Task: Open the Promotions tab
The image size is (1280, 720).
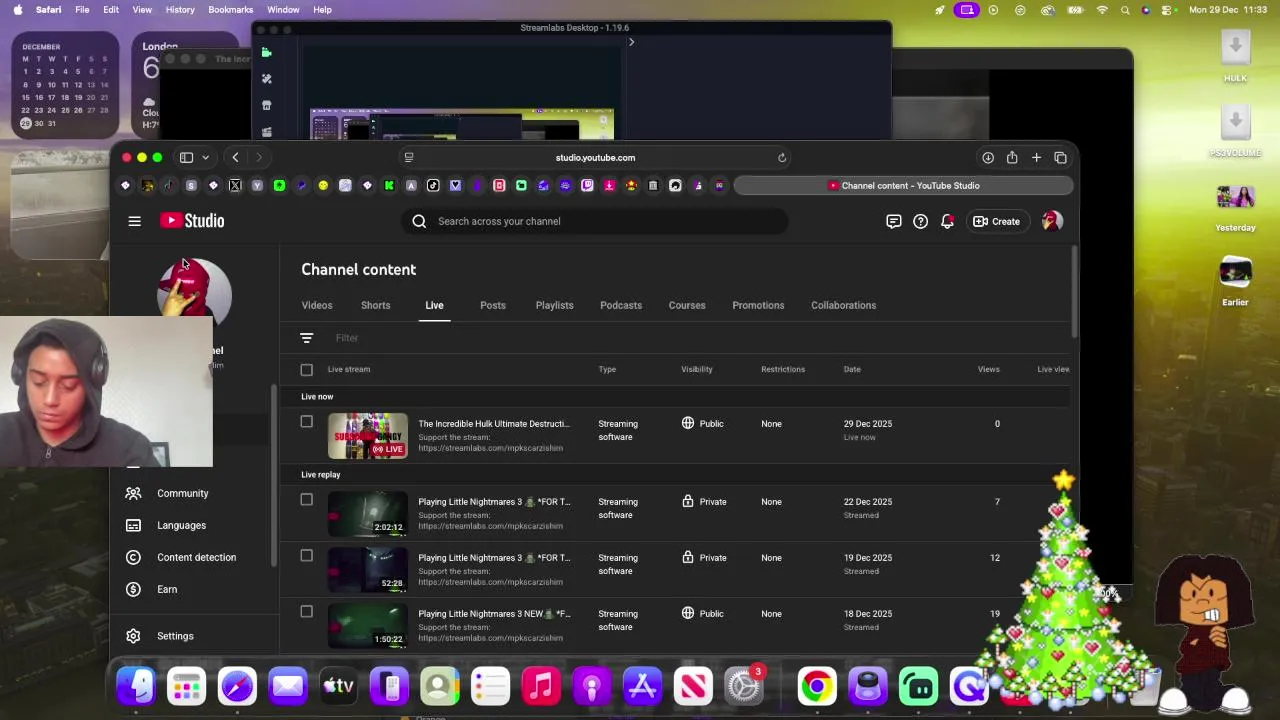Action: pyautogui.click(x=758, y=305)
